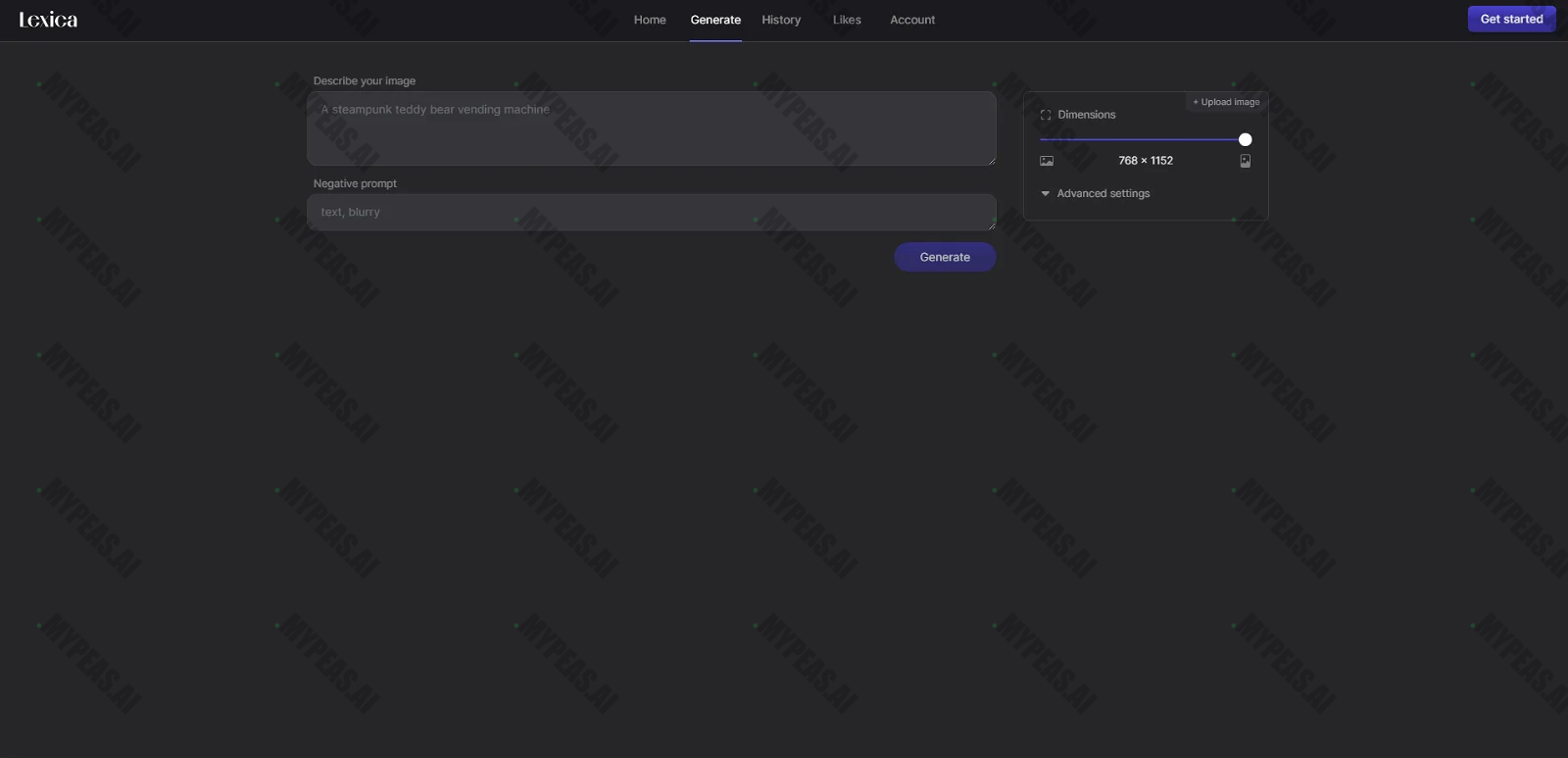Click the resize grip of the Negative prompt box
Viewport: 1568px width, 758px height.
[991, 225]
